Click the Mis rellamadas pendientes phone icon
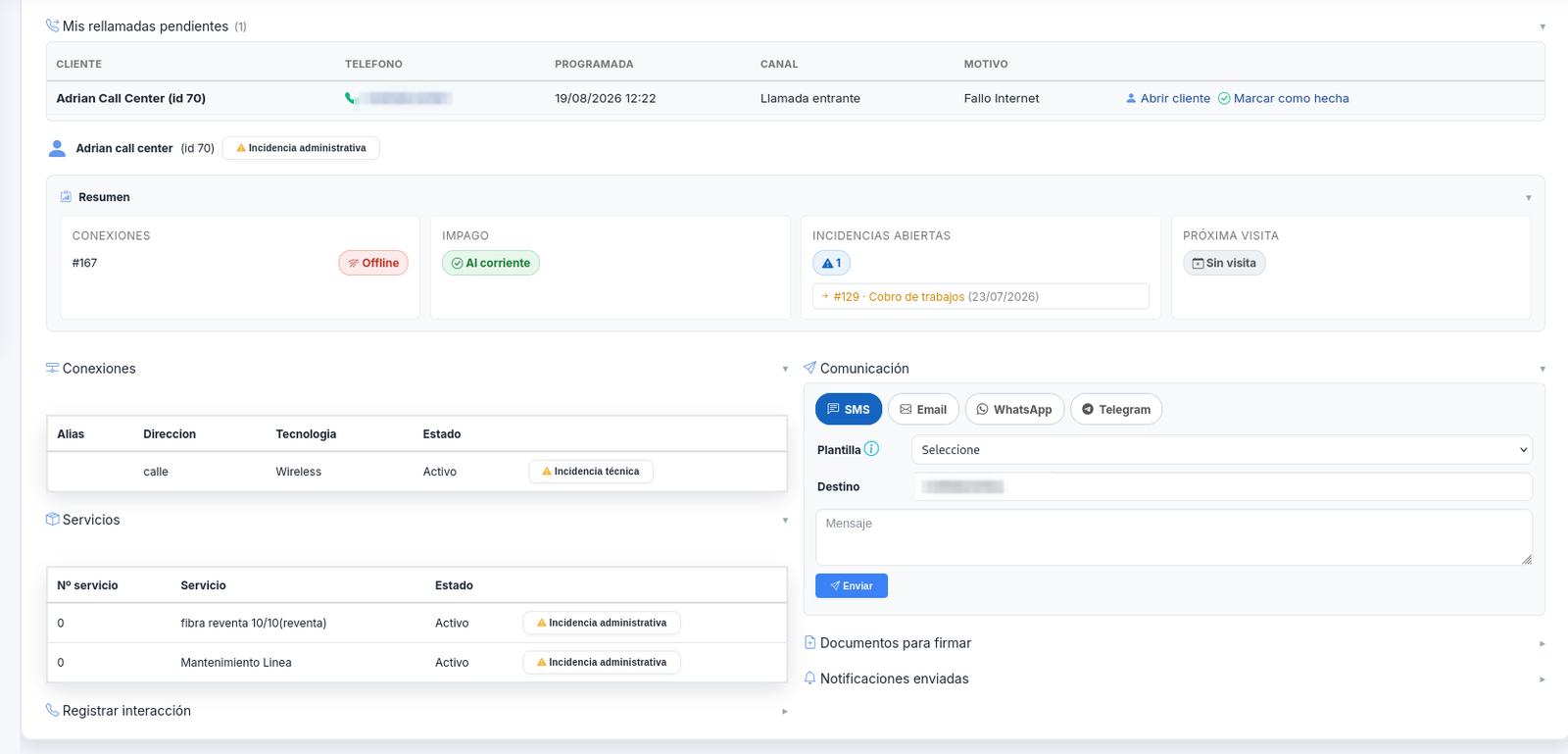 pyautogui.click(x=52, y=25)
